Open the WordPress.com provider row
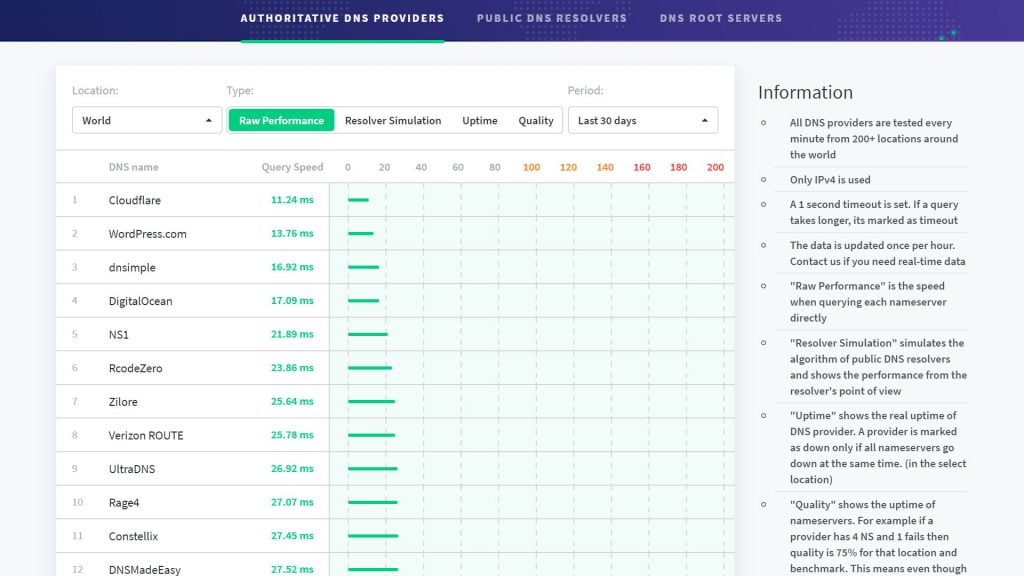The image size is (1024, 576). click(x=394, y=233)
